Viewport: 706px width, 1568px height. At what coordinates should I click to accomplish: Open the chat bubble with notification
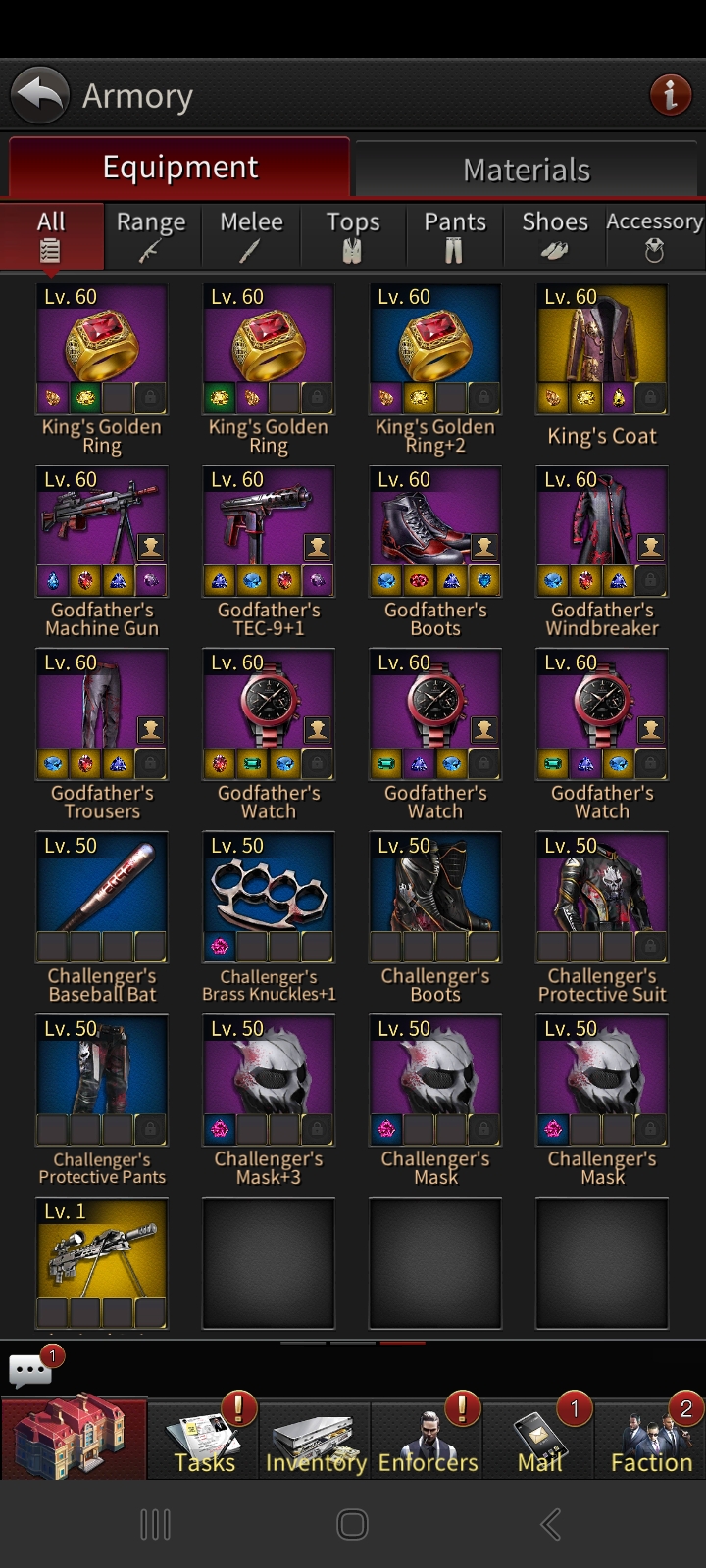30,1370
